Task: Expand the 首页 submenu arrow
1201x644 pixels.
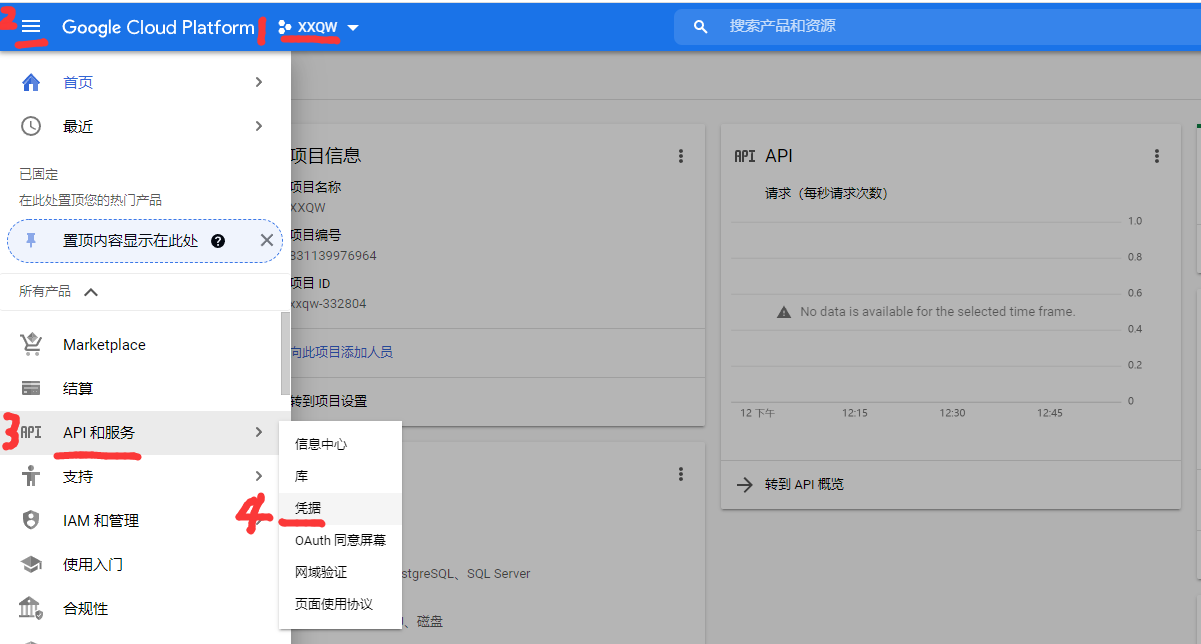Action: 258,82
